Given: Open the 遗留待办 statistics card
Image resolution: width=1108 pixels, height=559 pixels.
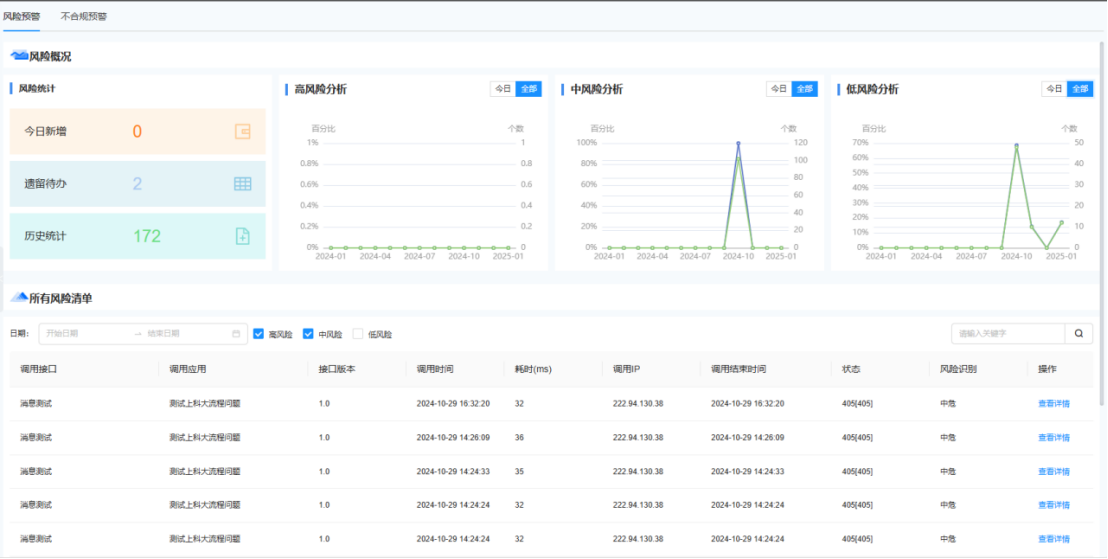Looking at the screenshot, I should pyautogui.click(x=138, y=184).
